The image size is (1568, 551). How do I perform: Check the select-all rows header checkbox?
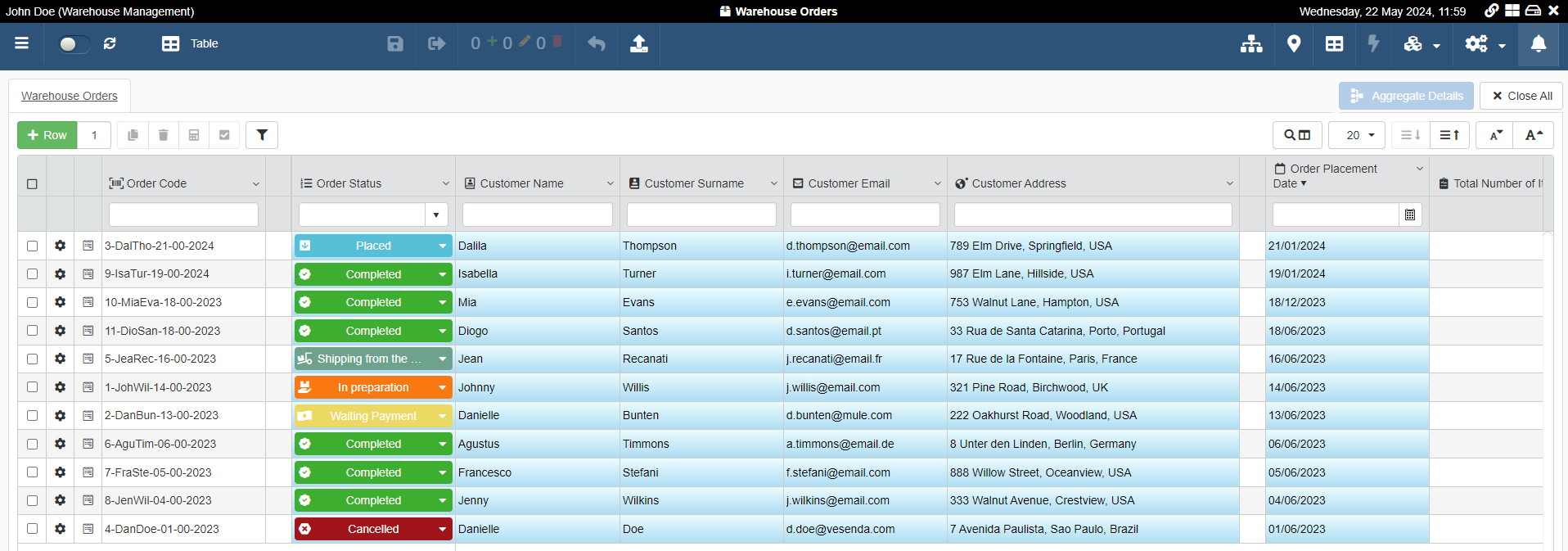[32, 183]
